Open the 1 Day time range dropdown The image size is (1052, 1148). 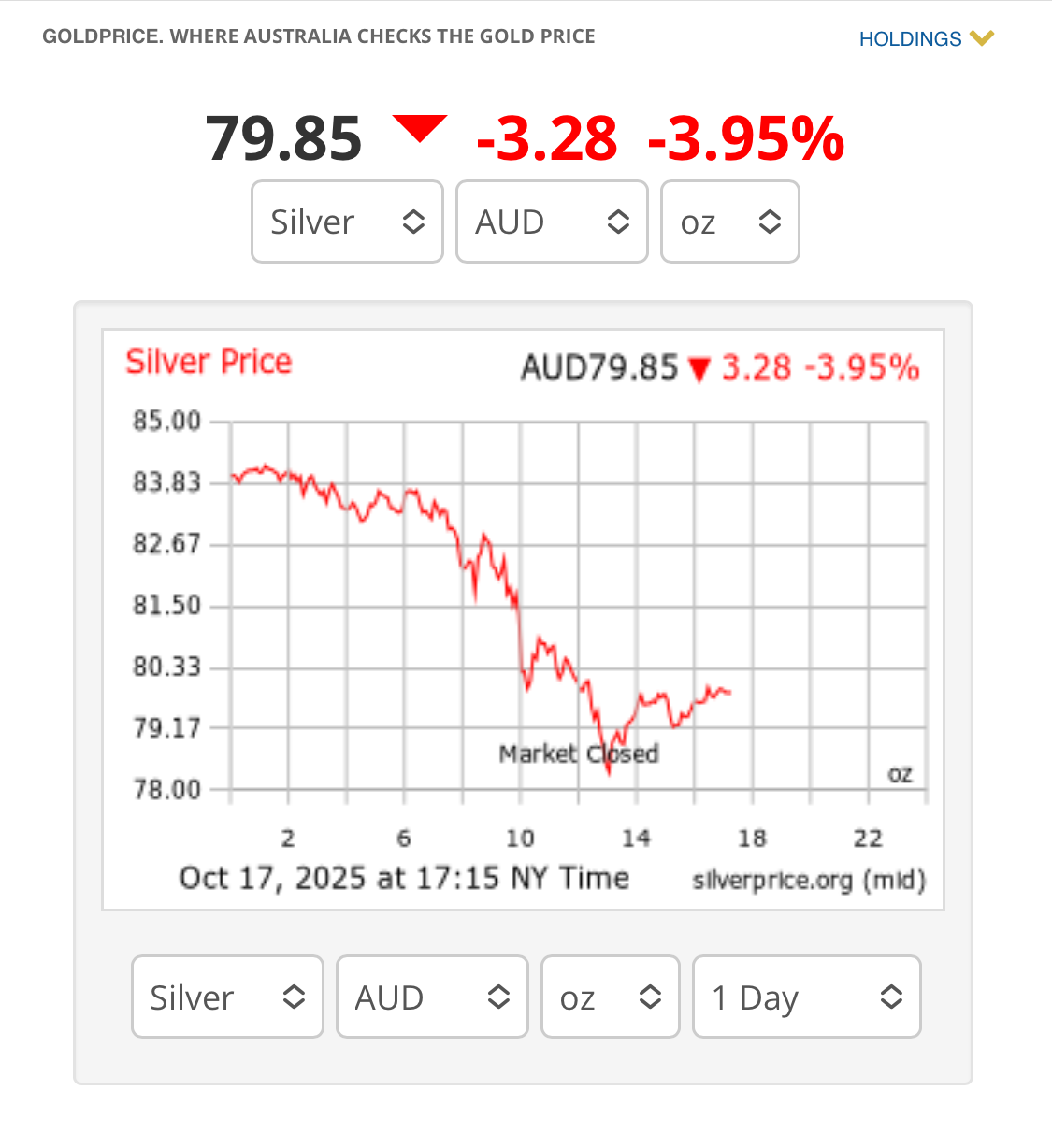806,997
